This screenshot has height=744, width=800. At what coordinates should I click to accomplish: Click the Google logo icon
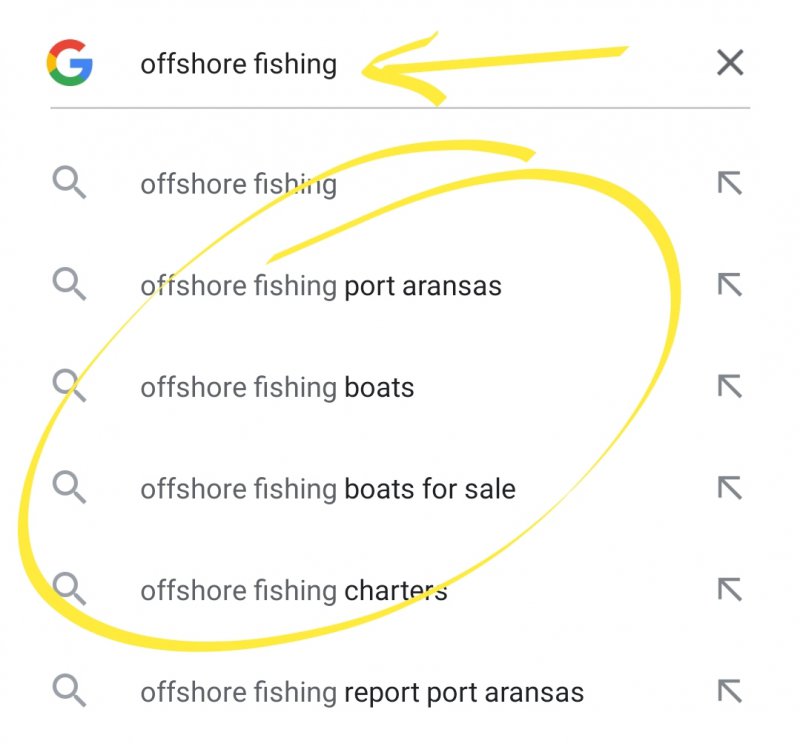[69, 63]
